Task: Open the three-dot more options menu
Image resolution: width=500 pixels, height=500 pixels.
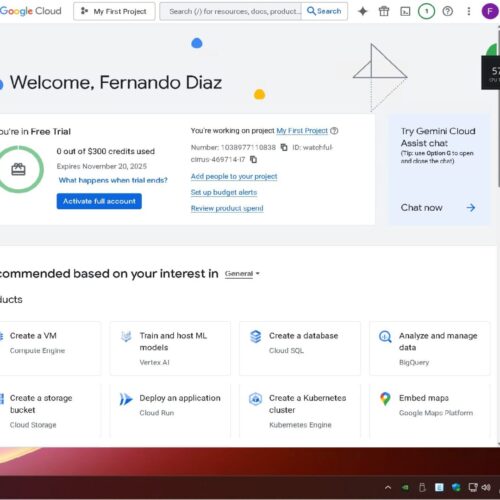Action: point(469,11)
